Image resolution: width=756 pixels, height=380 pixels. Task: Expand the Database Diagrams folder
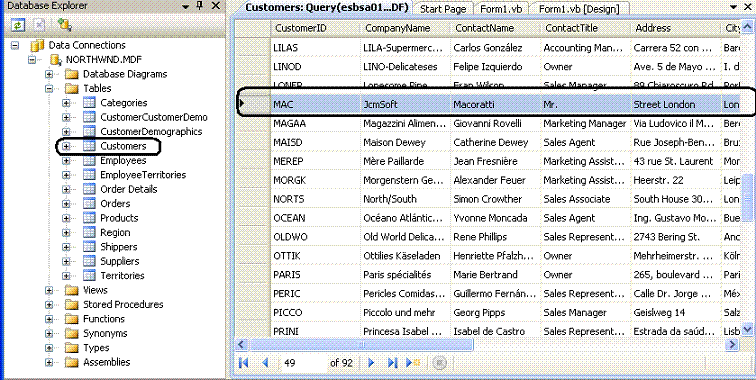(x=49, y=74)
